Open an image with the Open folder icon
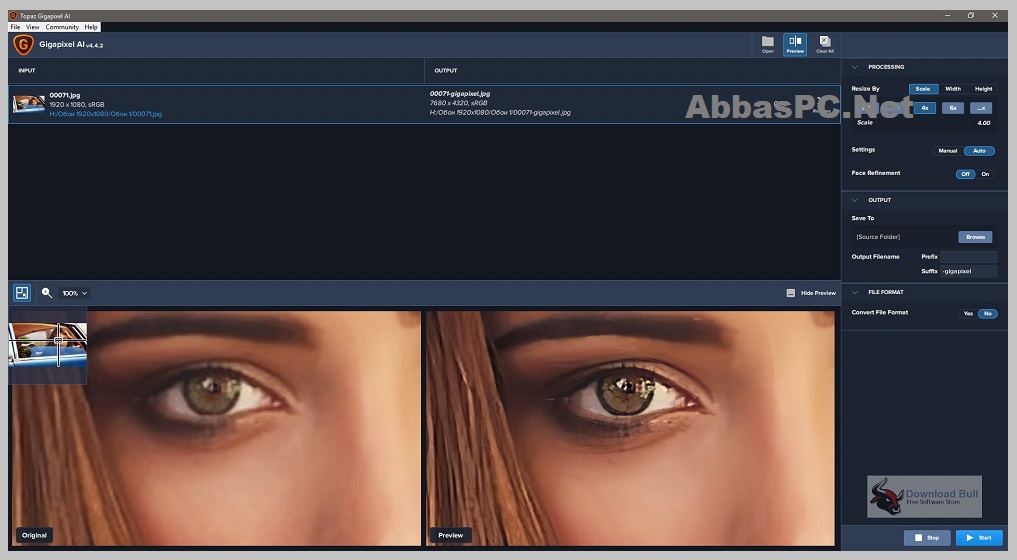The image size is (1017, 560). coord(767,44)
